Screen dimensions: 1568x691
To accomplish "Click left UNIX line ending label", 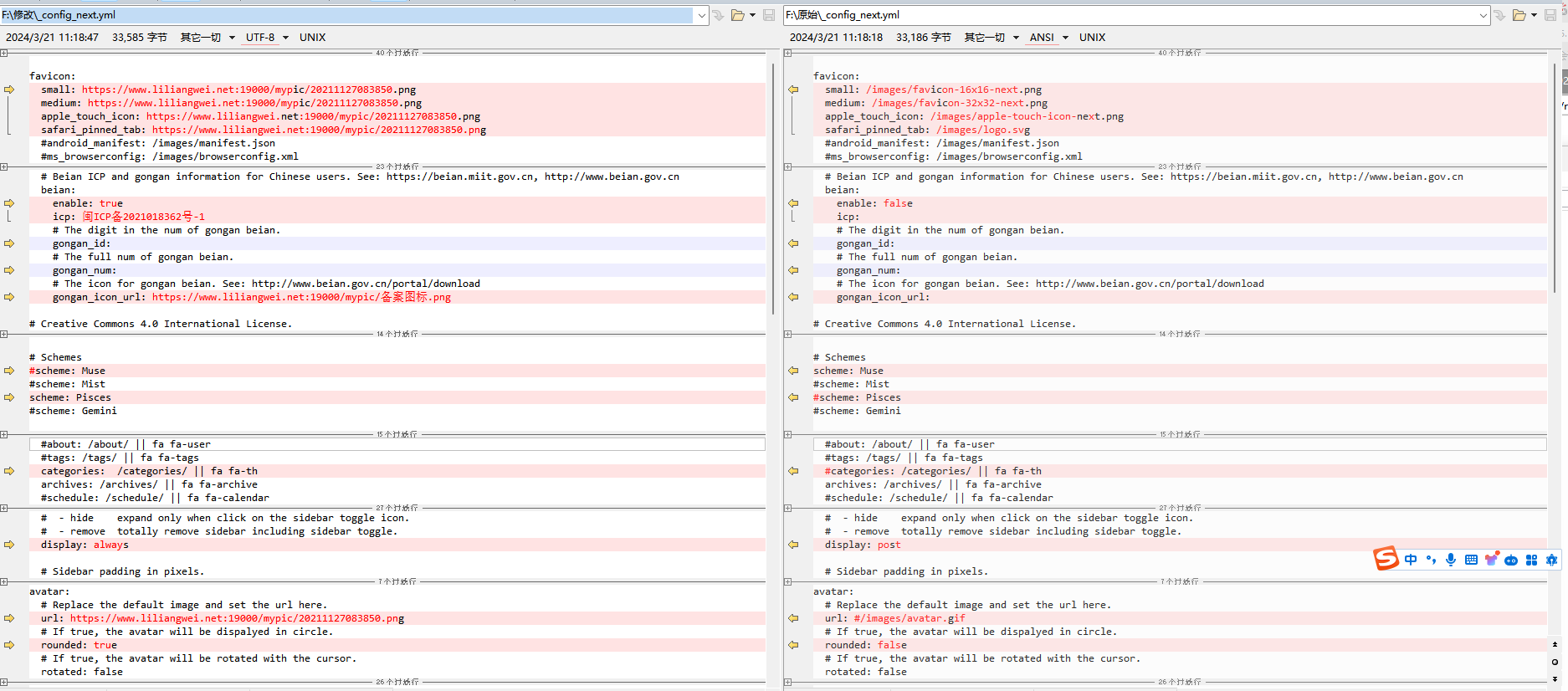I will click(x=312, y=38).
